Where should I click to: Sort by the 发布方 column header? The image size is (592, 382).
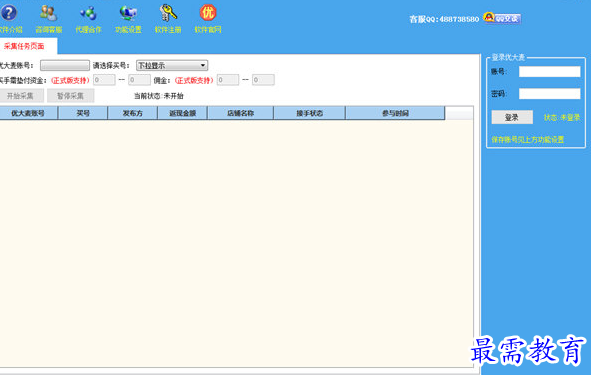[133, 113]
